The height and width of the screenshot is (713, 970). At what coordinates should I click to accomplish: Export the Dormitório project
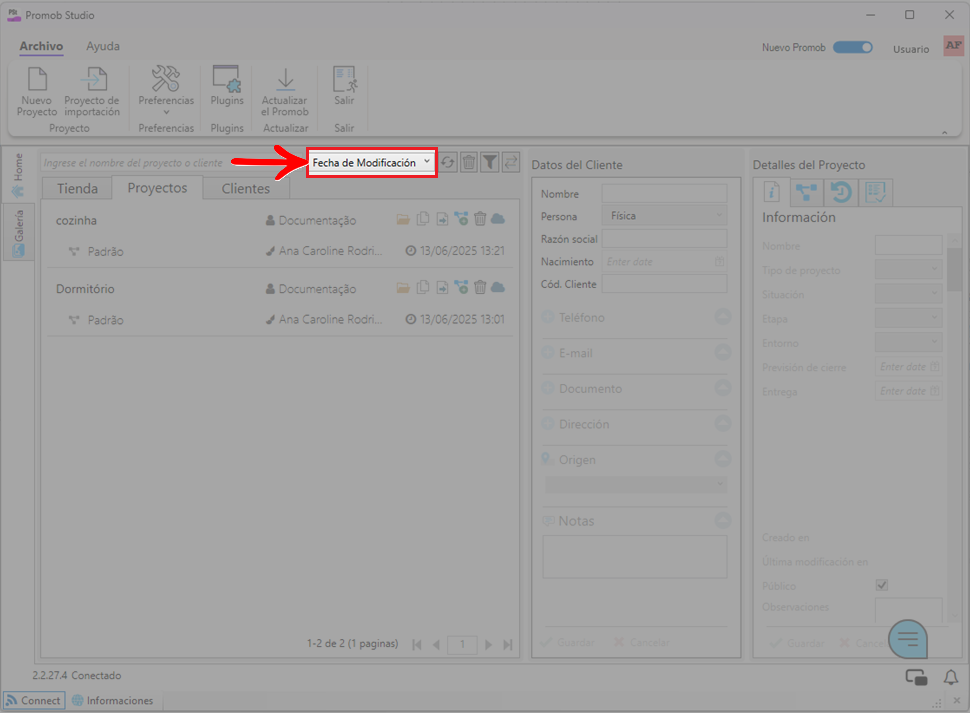pos(442,288)
